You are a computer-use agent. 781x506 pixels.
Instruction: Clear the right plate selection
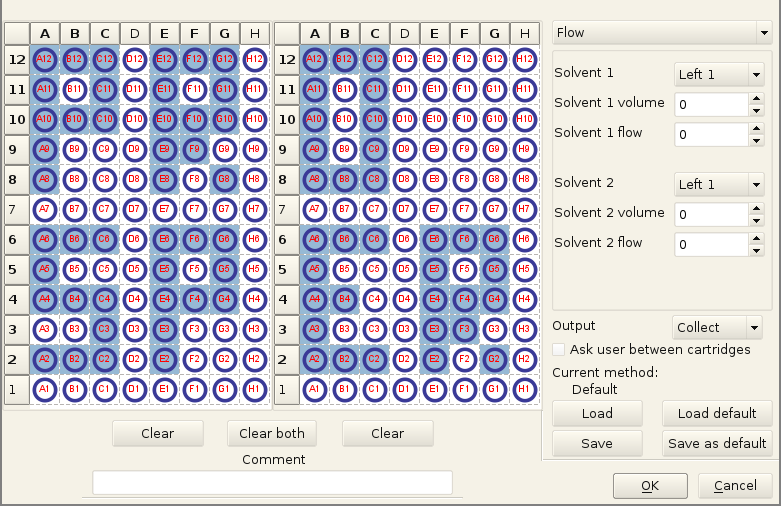[x=388, y=433]
